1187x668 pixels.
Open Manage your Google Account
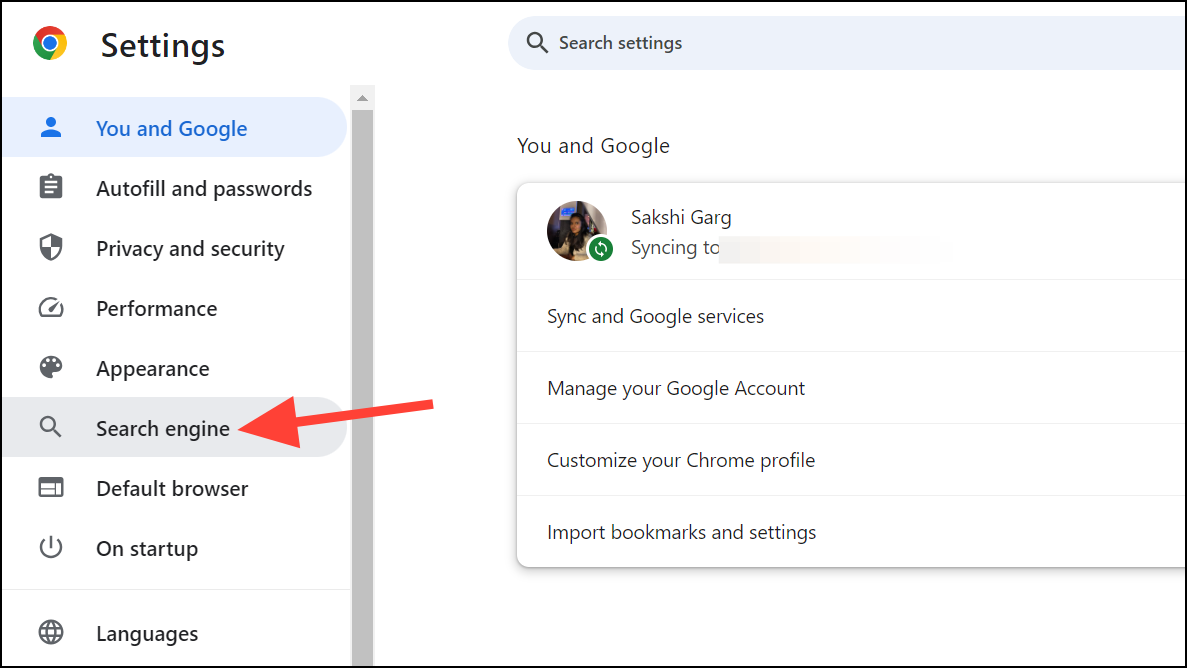tap(852, 388)
